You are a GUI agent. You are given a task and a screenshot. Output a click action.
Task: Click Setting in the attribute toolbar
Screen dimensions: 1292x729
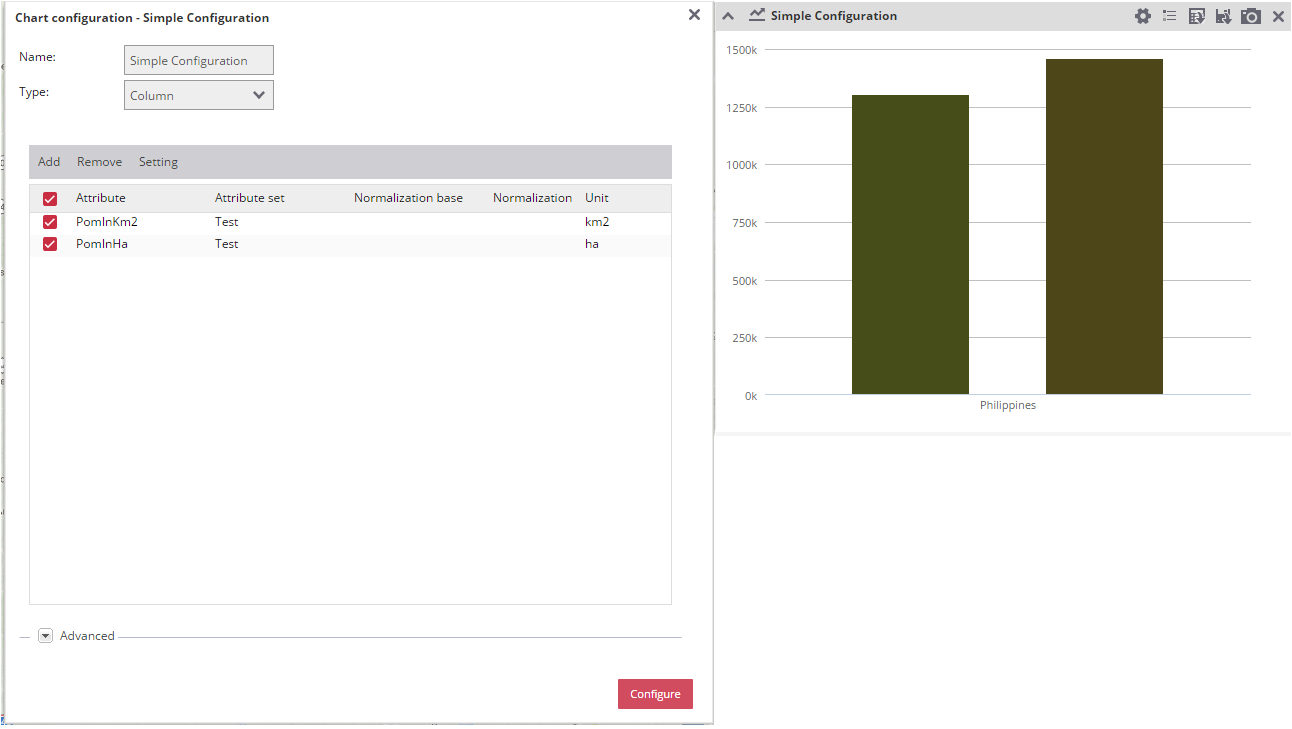[158, 162]
